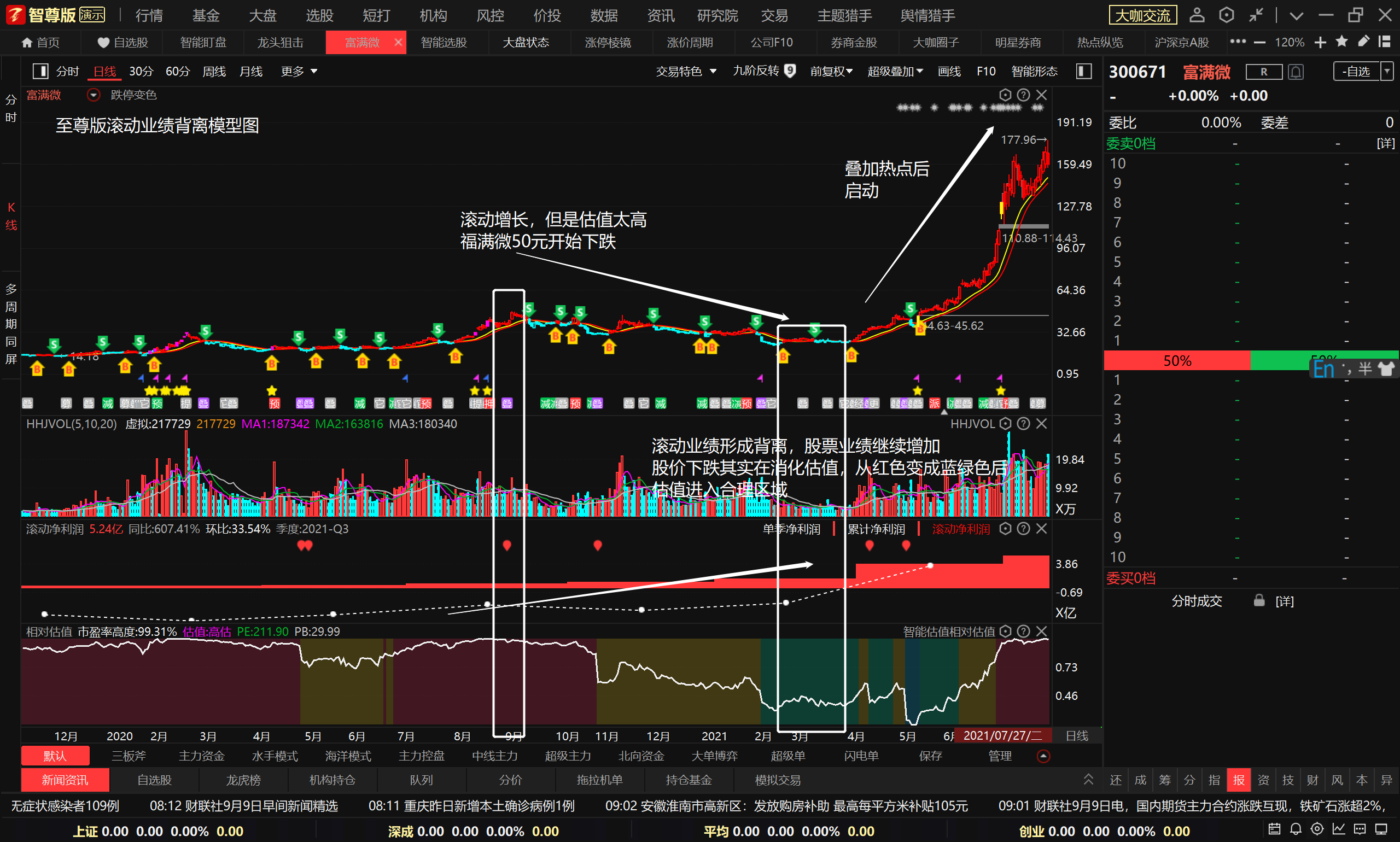Click the 智能形态 button
1400x842 pixels.
point(1034,72)
